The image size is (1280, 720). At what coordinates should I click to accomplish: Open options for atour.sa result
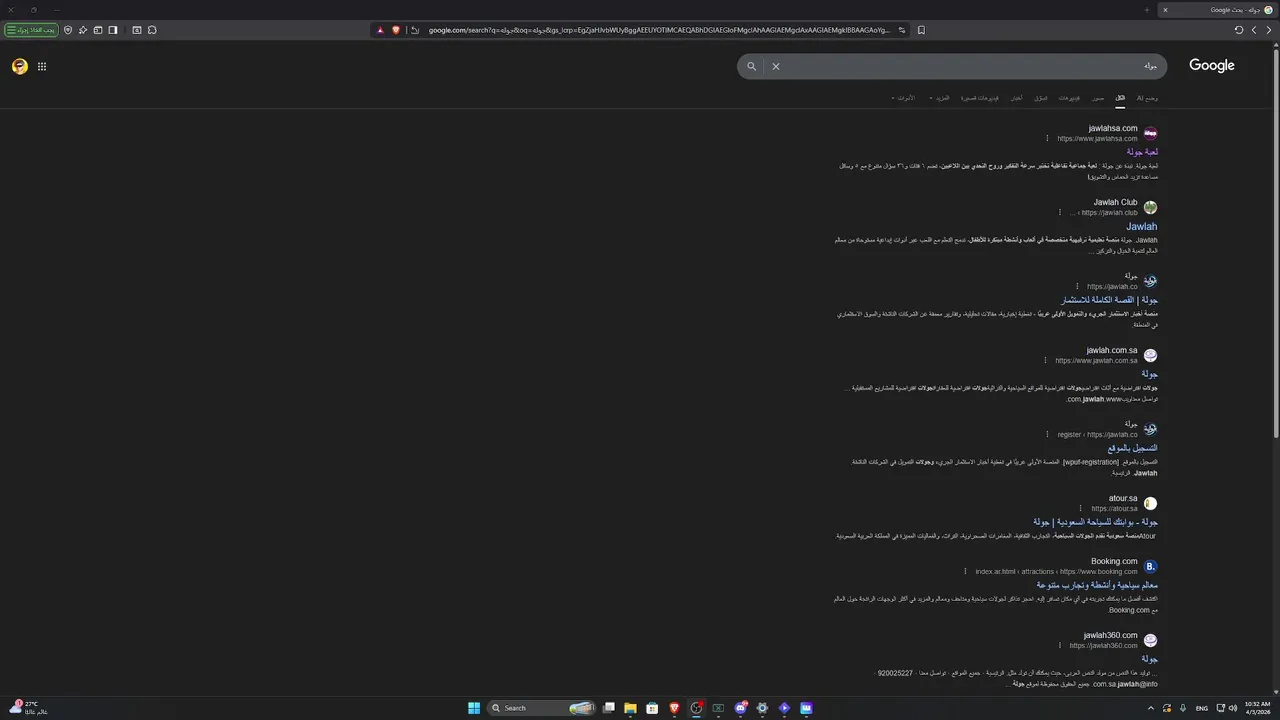point(1081,508)
